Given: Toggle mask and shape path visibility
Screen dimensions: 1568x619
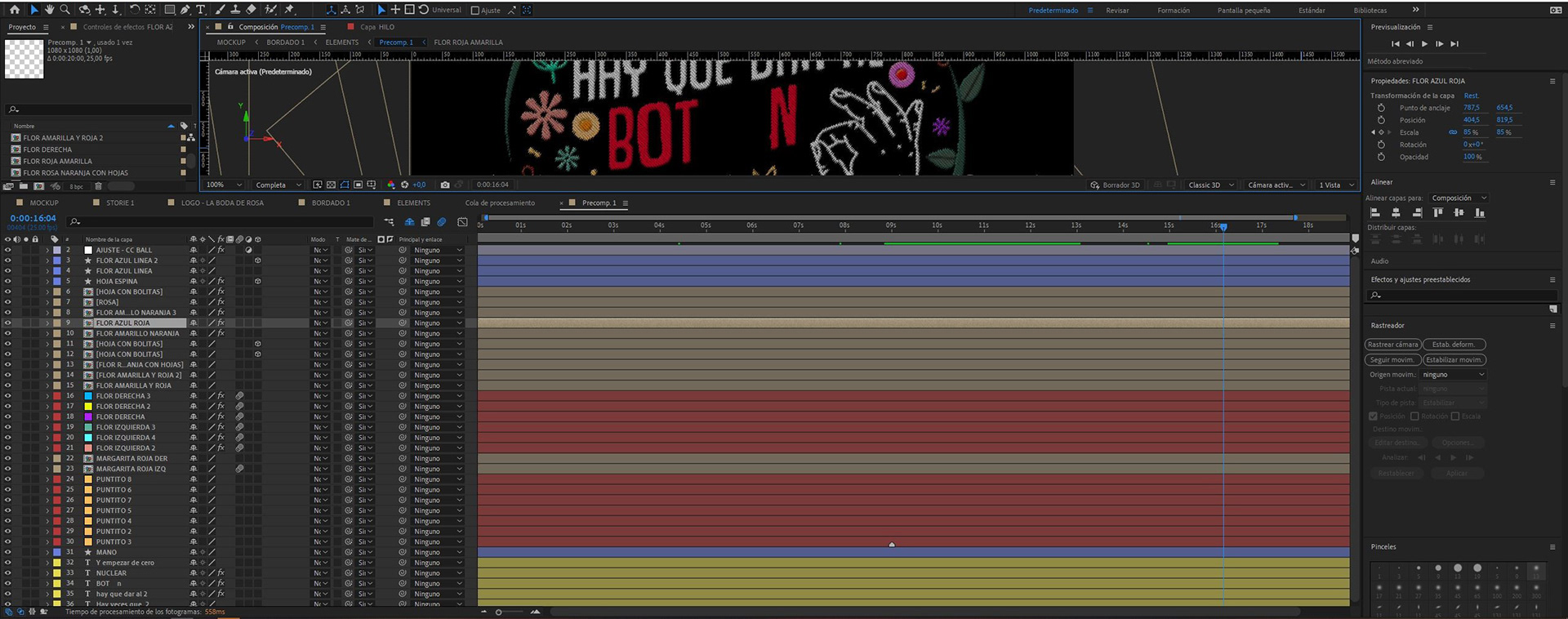Looking at the screenshot, I should [345, 185].
